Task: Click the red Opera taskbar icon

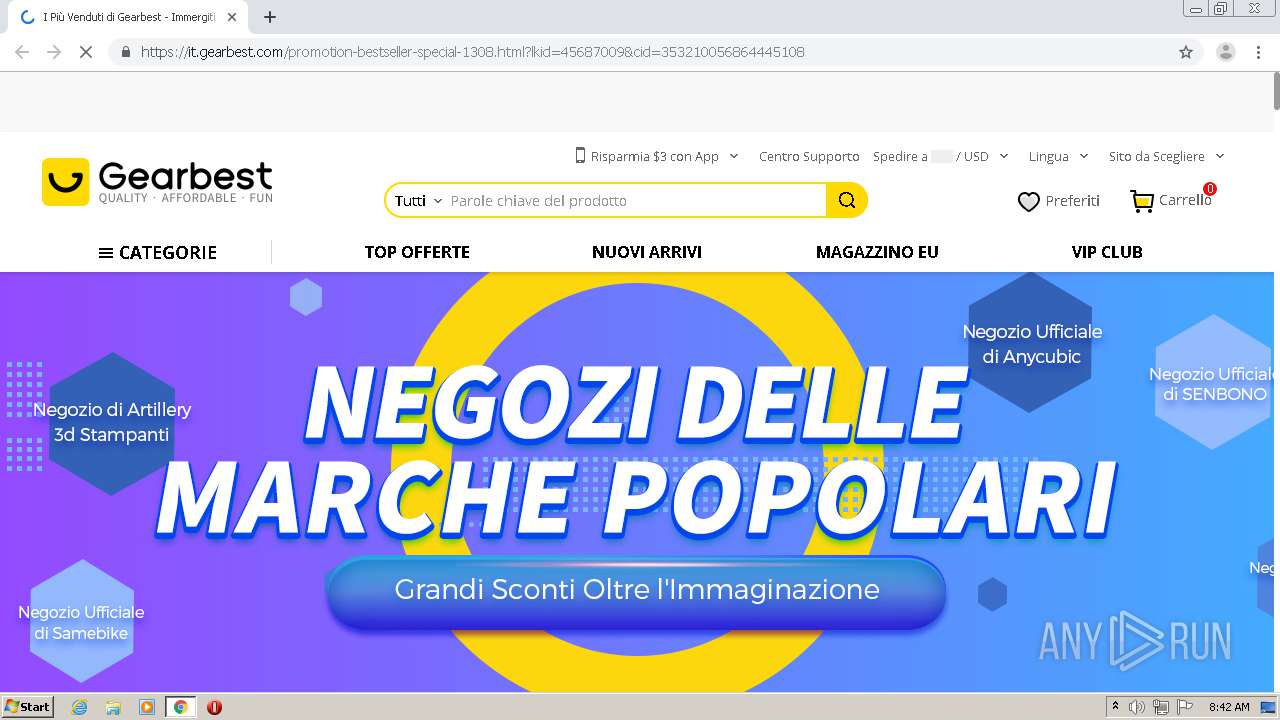Action: pos(214,707)
